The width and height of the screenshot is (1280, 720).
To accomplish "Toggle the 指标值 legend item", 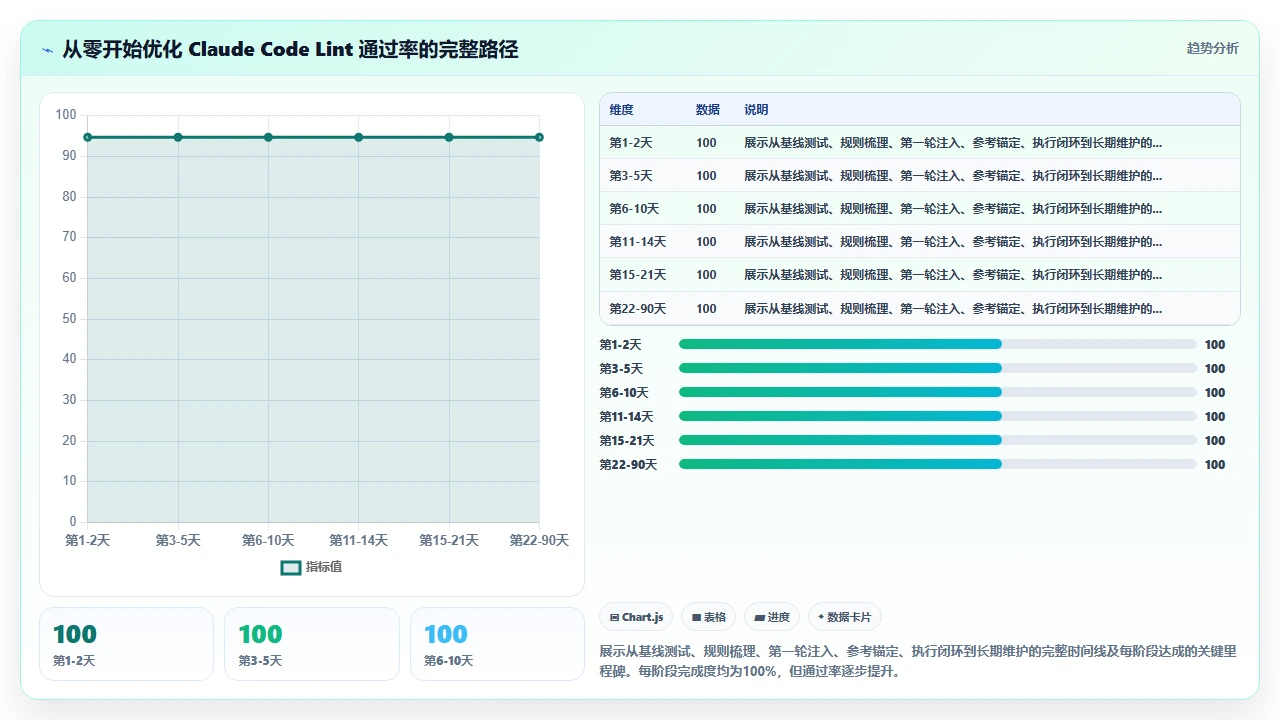I will pos(312,567).
